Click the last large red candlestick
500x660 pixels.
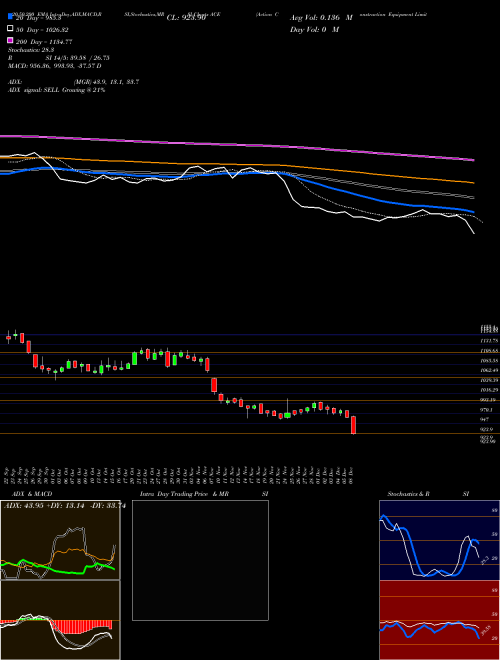[354, 425]
